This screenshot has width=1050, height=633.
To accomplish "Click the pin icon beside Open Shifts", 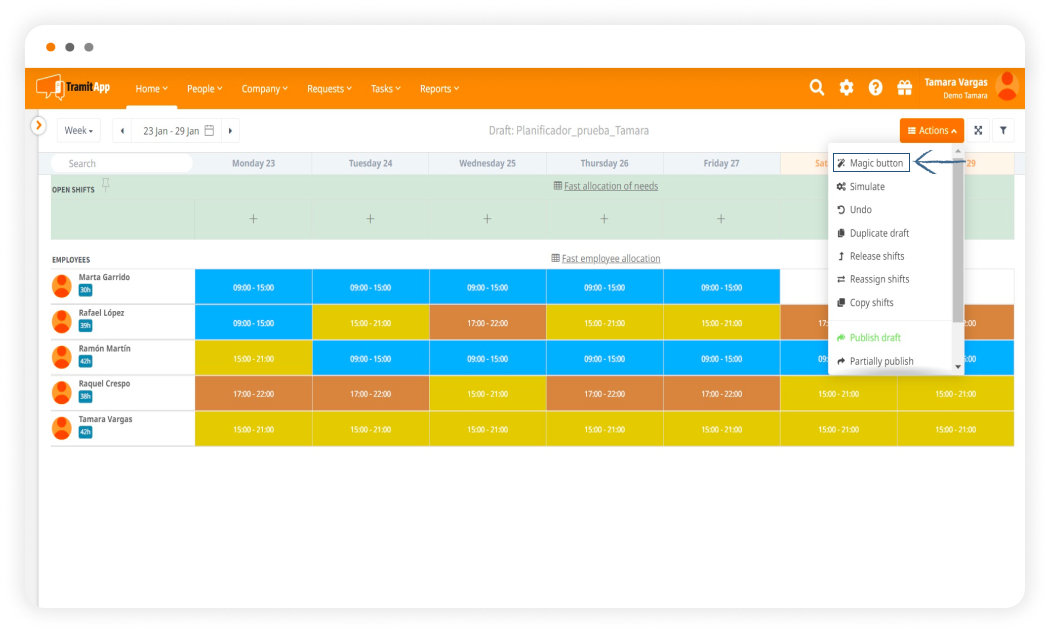I will pos(106,185).
